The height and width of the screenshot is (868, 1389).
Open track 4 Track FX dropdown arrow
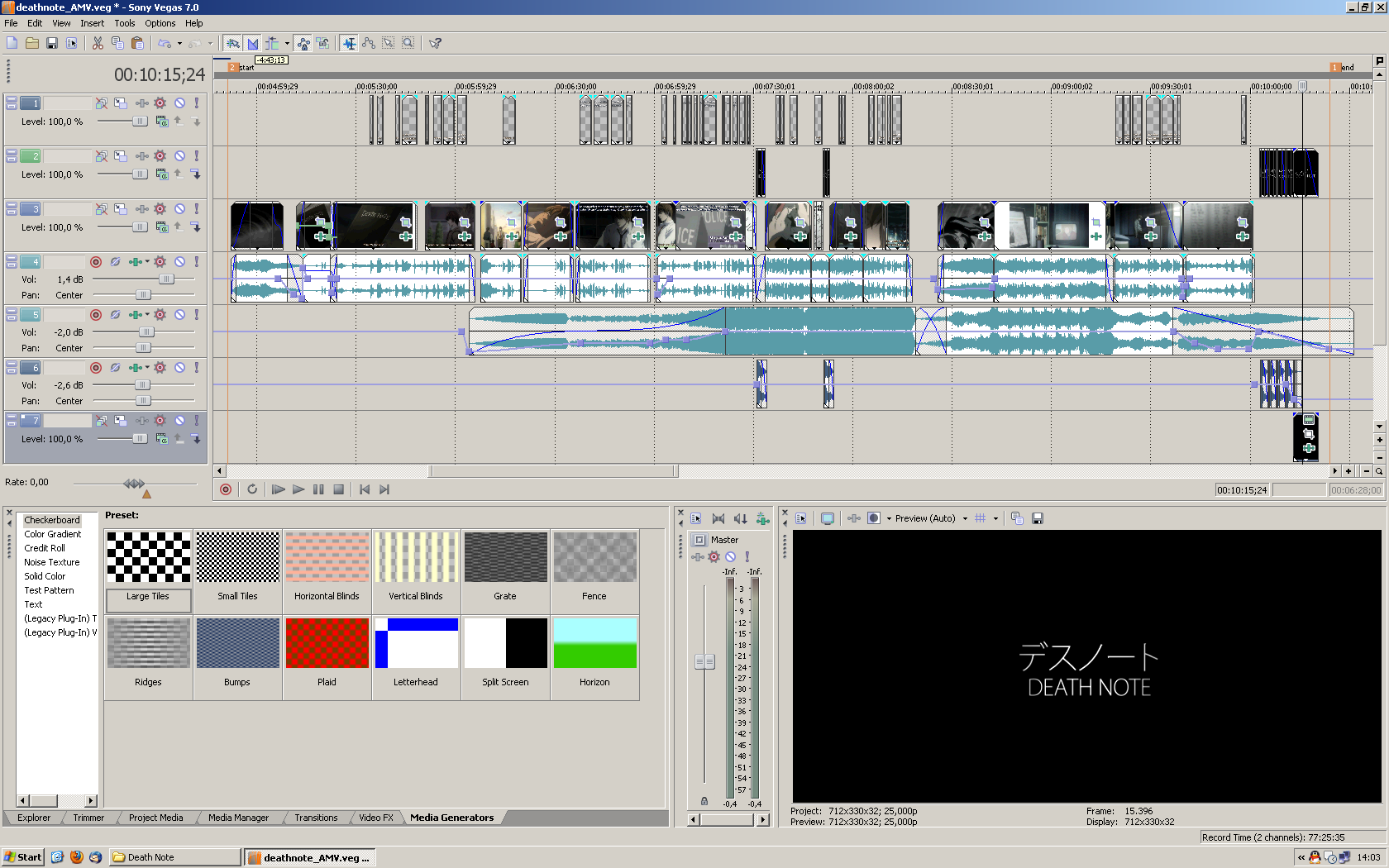(147, 262)
